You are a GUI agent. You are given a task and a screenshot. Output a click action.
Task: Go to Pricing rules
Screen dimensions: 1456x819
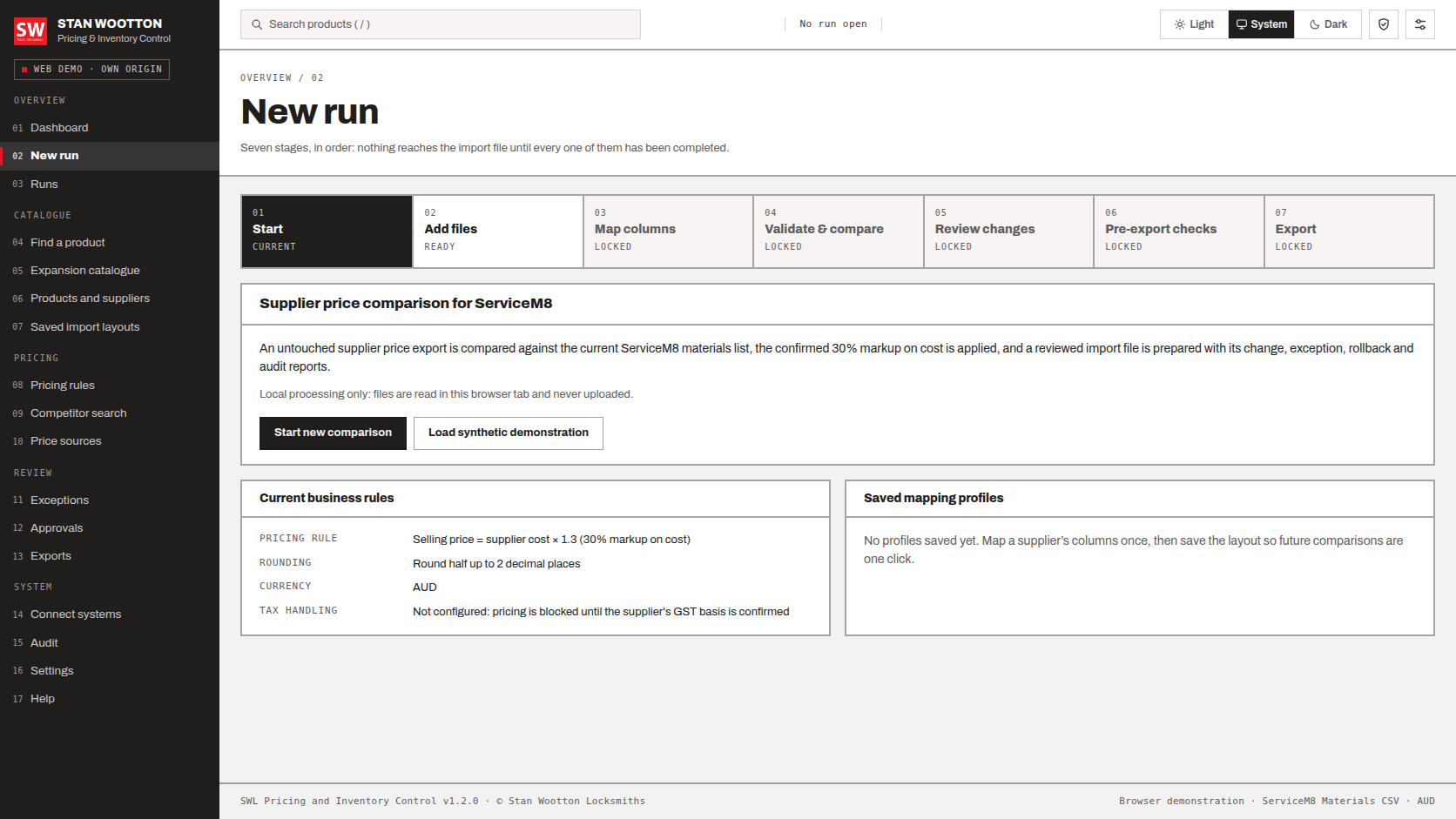tap(110, 386)
